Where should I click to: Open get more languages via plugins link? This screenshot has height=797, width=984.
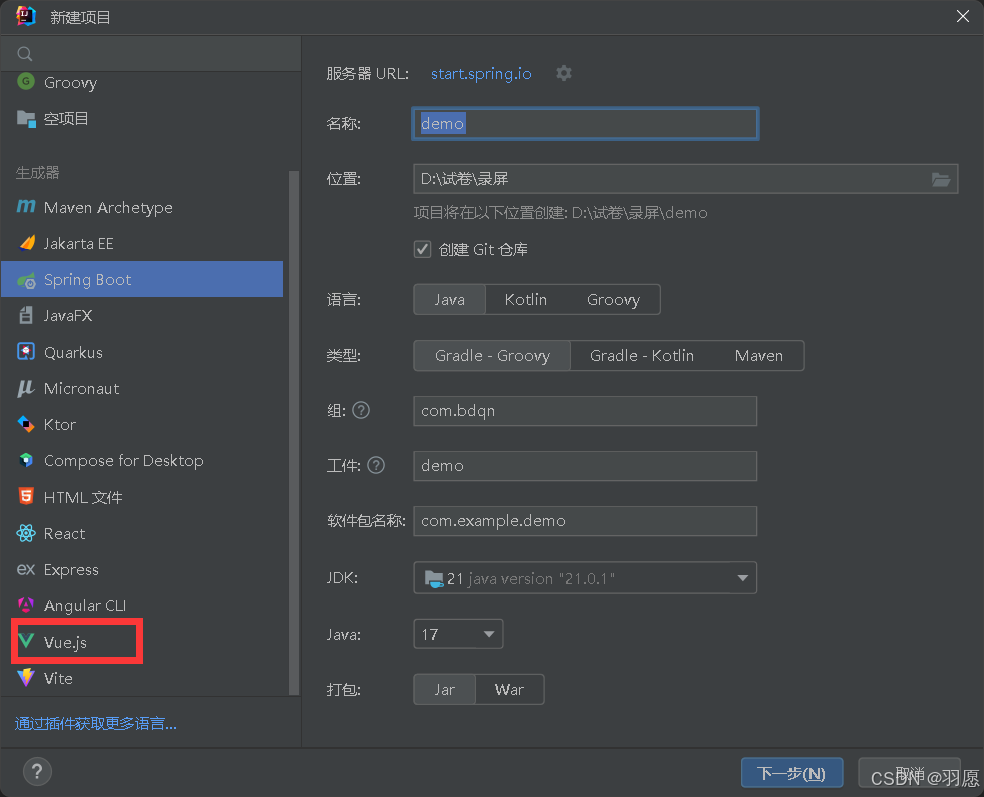(x=95, y=724)
